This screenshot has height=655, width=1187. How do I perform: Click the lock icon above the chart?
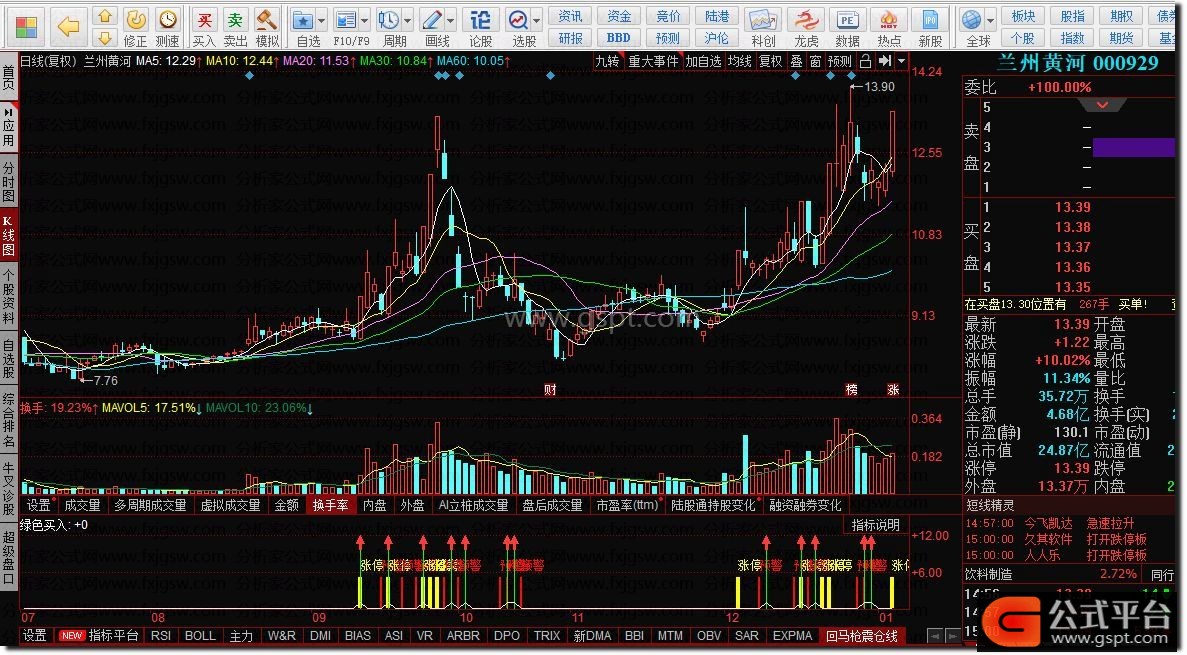pyautogui.click(x=865, y=61)
